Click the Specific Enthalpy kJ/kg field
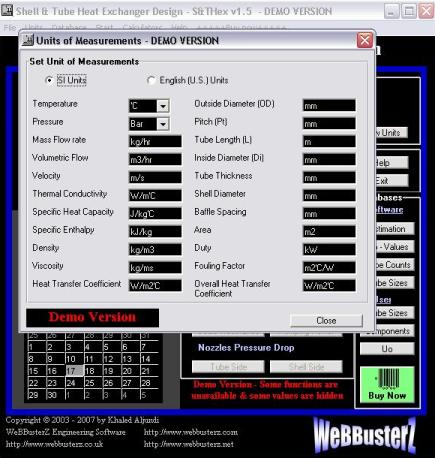This screenshot has height=458, width=435. pyautogui.click(x=155, y=232)
